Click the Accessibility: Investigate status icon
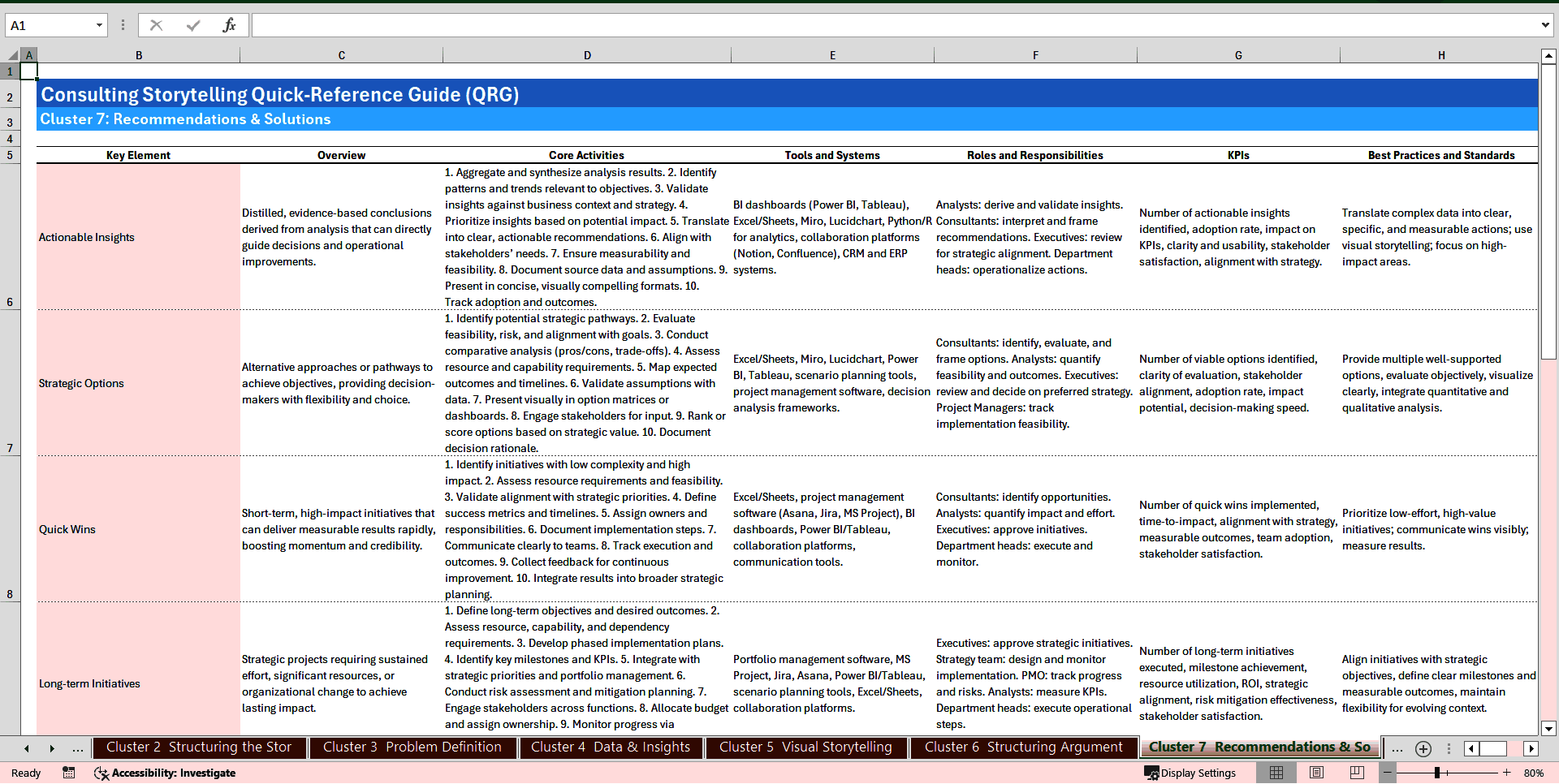 tap(164, 773)
